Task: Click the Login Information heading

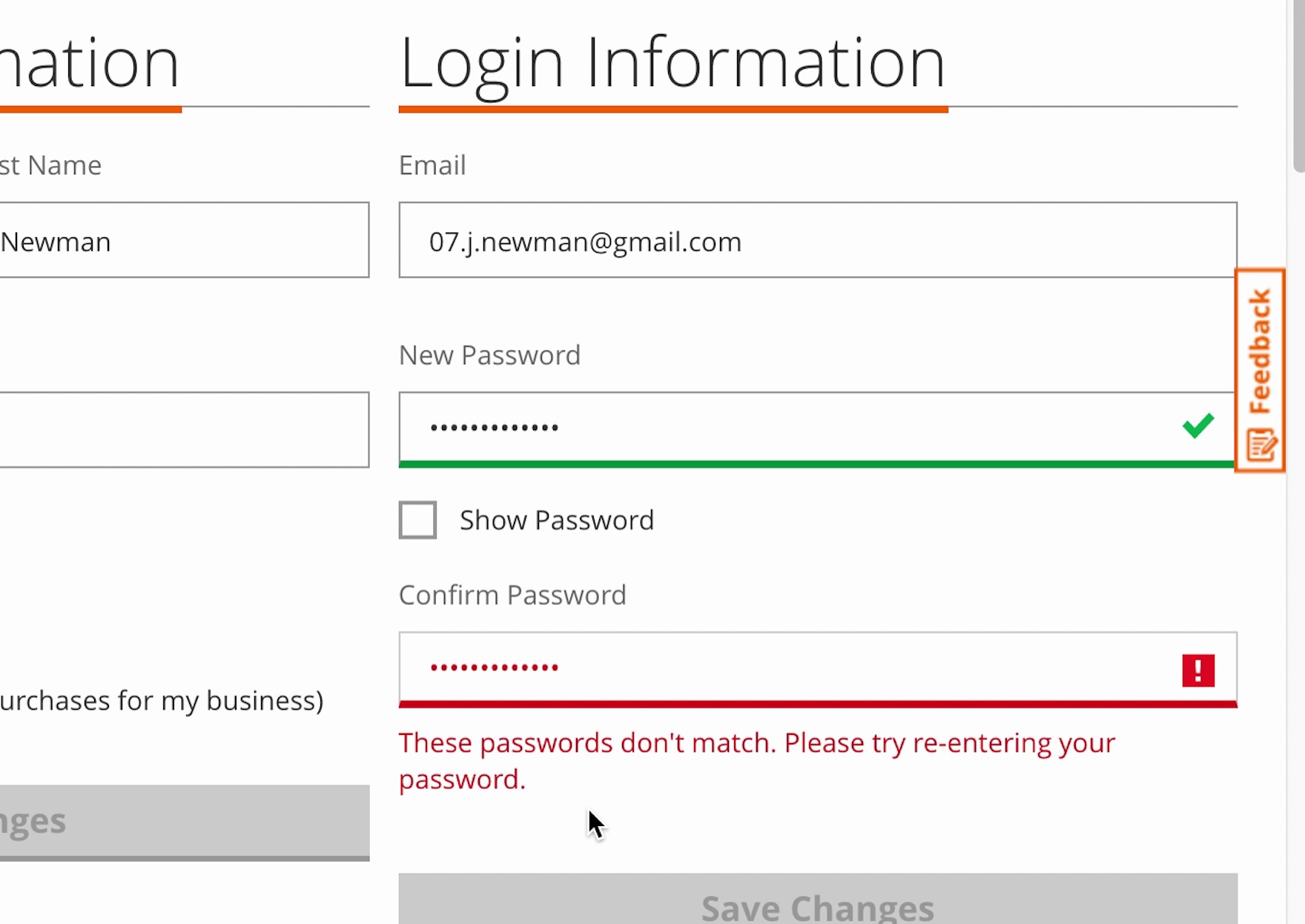Action: 672,64
